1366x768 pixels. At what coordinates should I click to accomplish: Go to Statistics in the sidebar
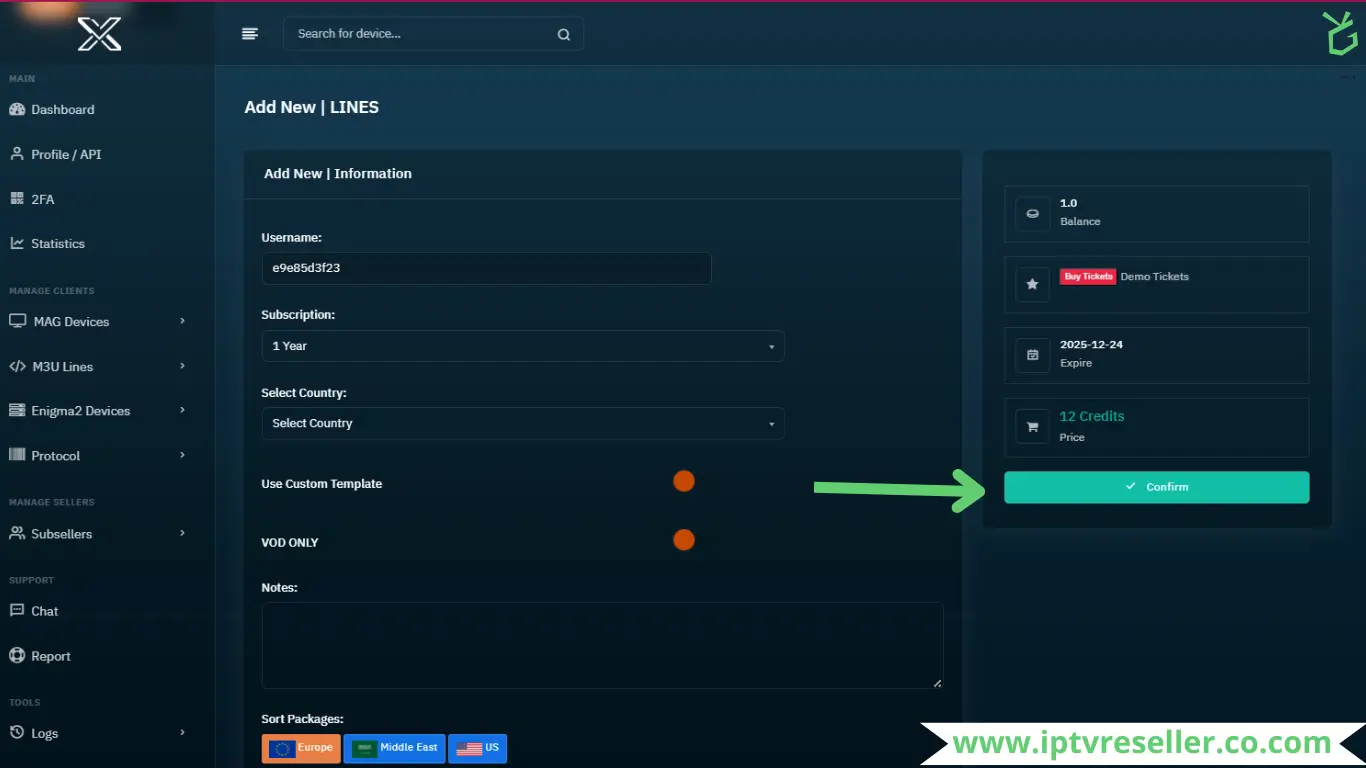[x=57, y=244]
